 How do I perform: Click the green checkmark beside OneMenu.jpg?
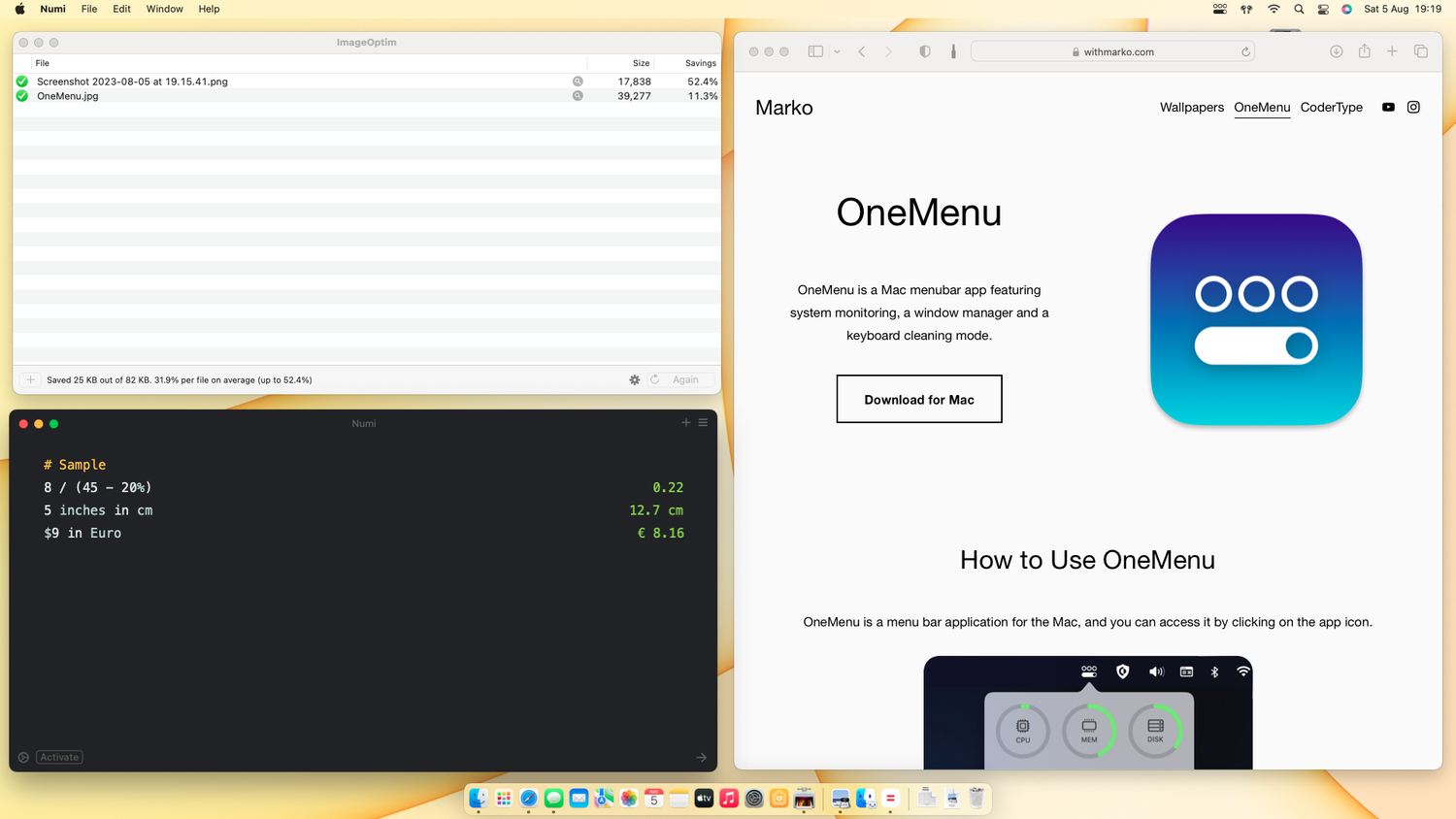click(21, 95)
